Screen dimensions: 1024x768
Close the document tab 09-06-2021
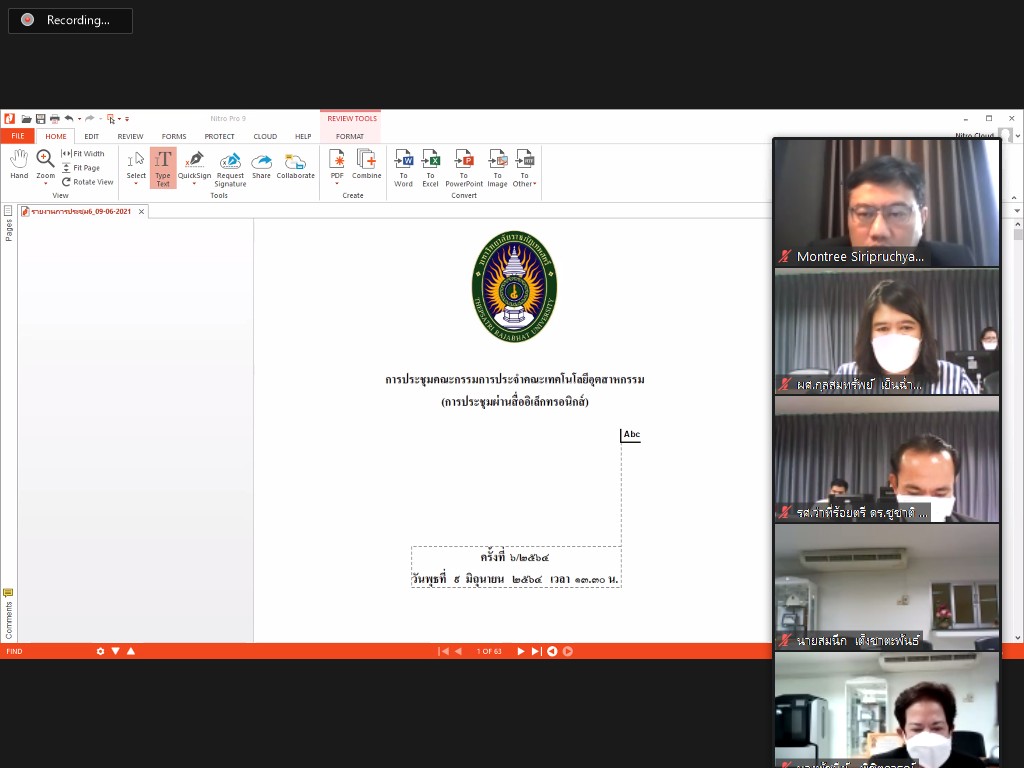[x=141, y=212]
